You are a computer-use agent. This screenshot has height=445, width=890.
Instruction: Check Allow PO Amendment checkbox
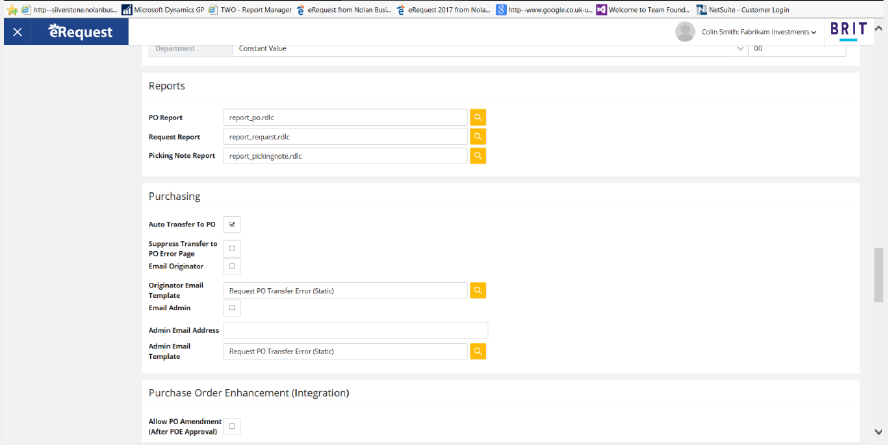[x=232, y=426]
